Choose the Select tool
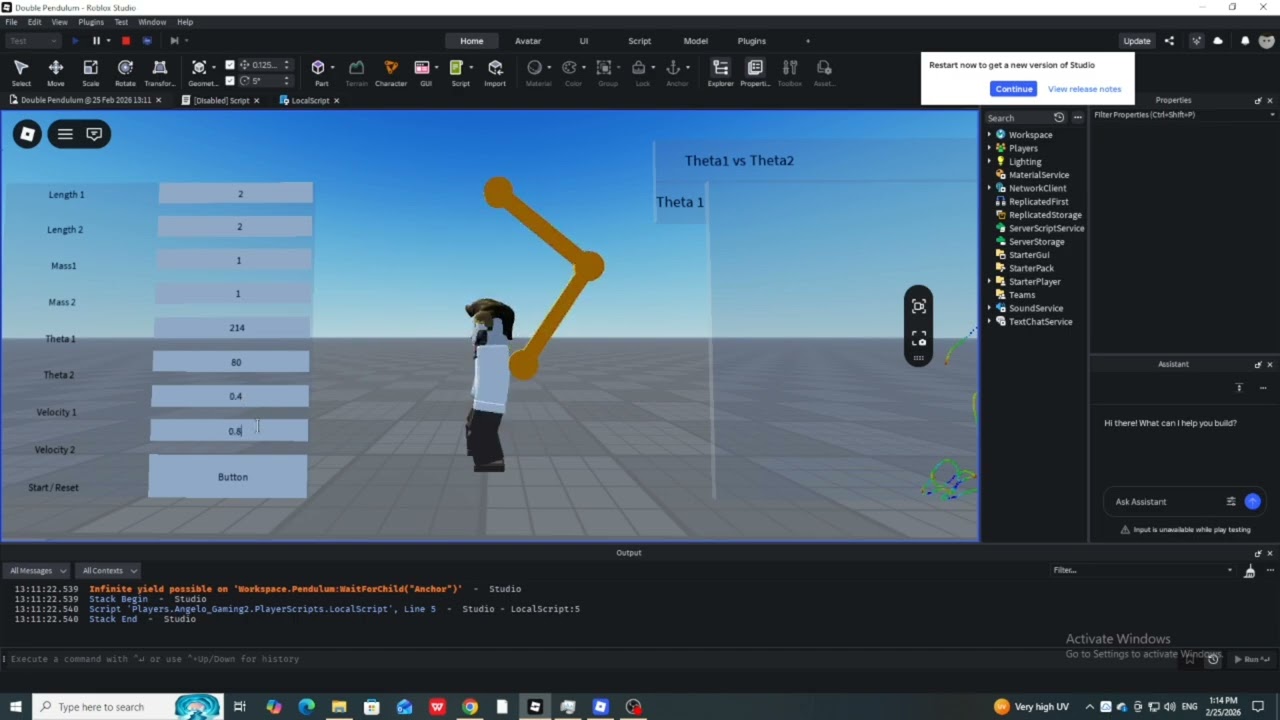Screen dimensions: 1280x720 point(21,71)
